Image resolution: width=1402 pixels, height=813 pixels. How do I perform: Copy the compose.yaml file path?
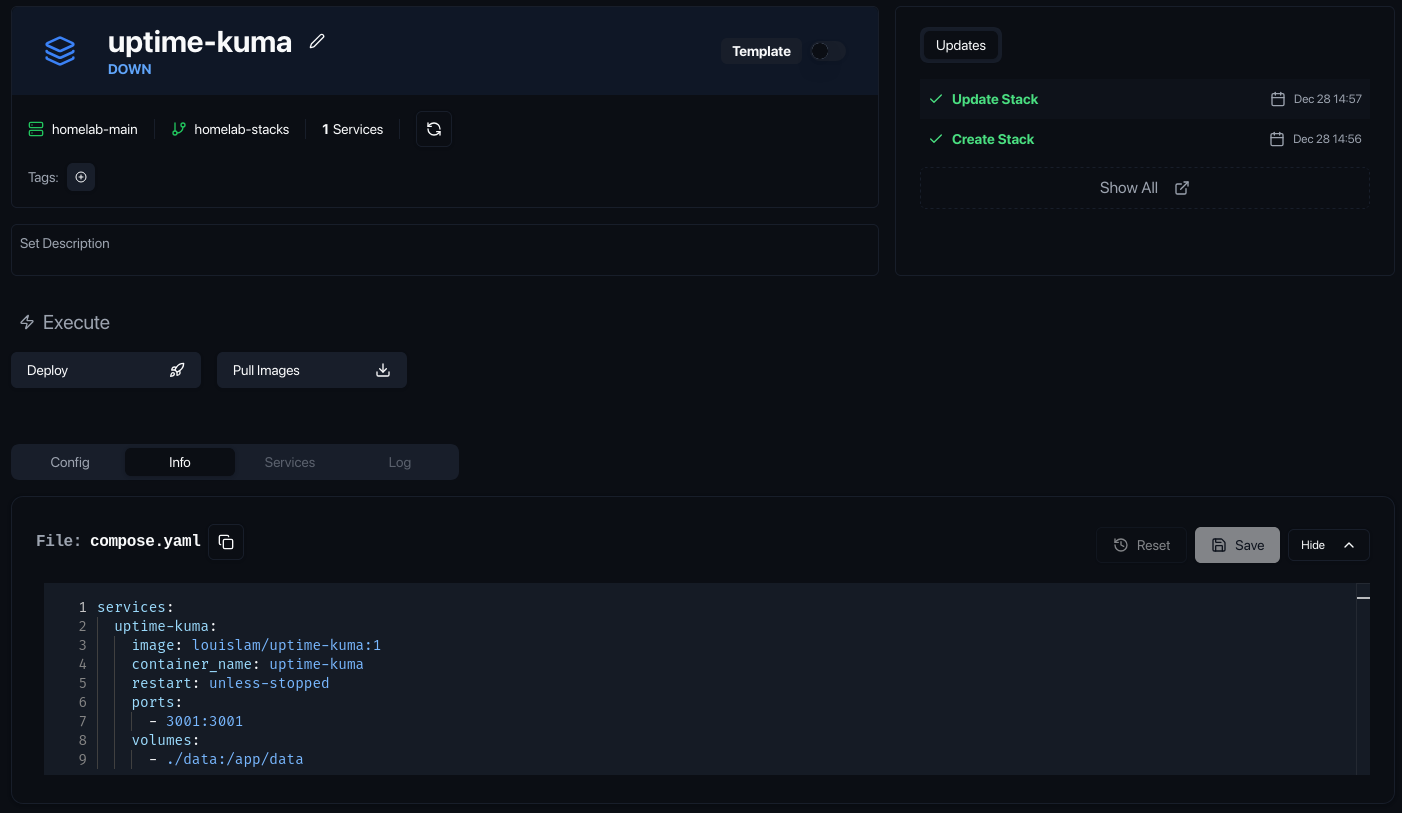coord(226,542)
